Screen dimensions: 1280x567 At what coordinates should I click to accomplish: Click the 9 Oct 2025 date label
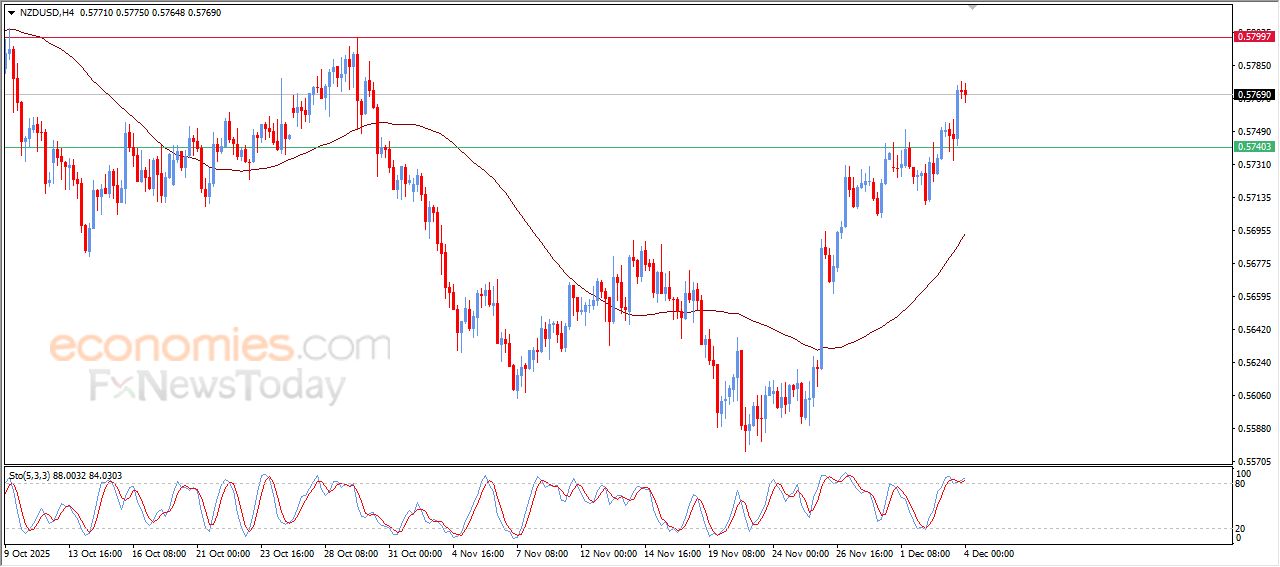point(27,552)
